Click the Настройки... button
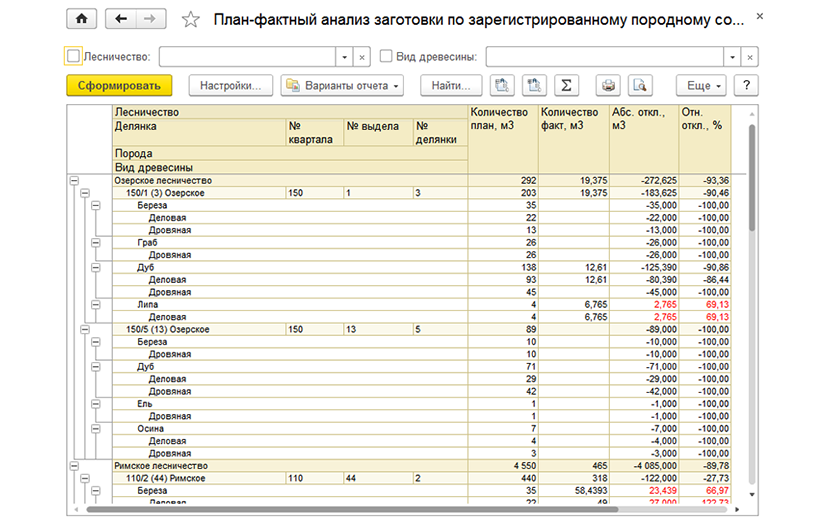830x521 pixels. [231, 85]
